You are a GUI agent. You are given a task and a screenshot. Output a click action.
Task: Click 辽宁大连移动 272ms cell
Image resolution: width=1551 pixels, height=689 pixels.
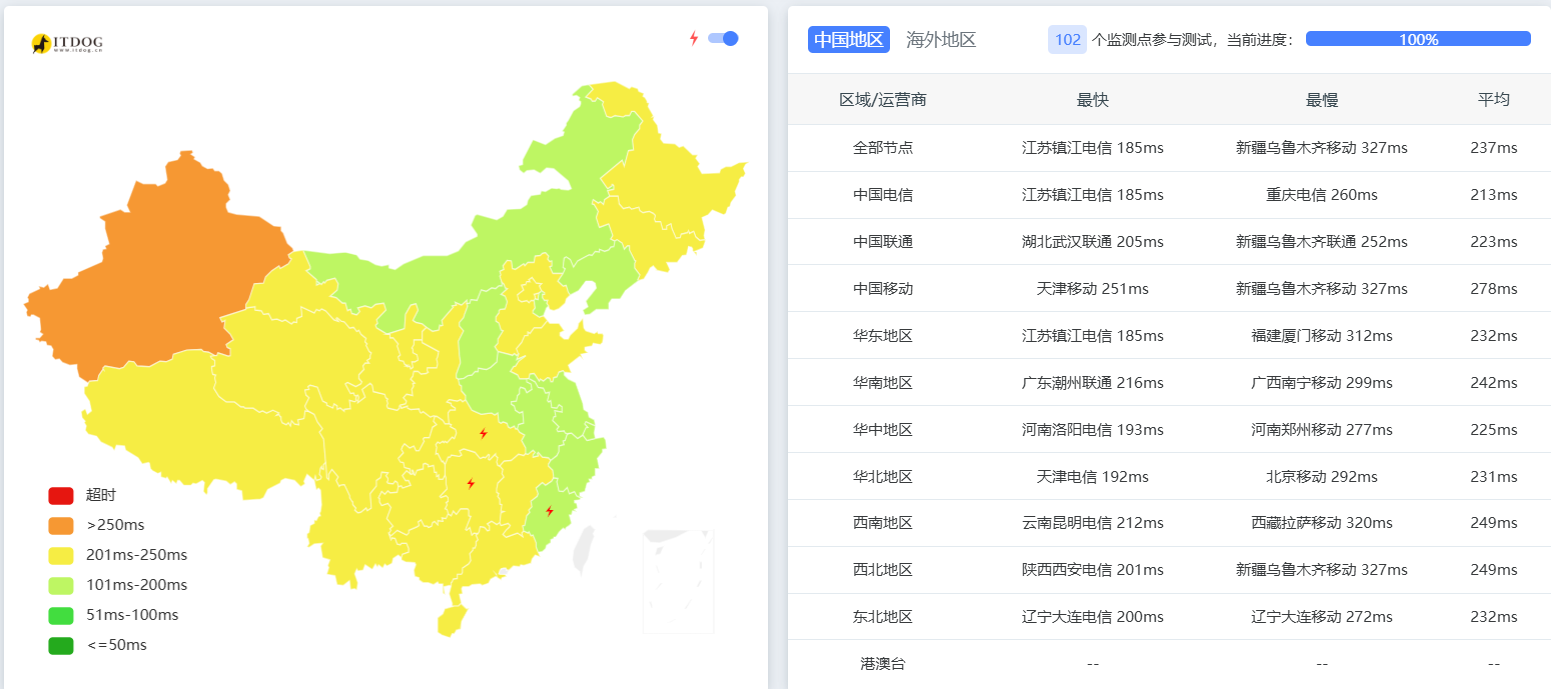1321,617
